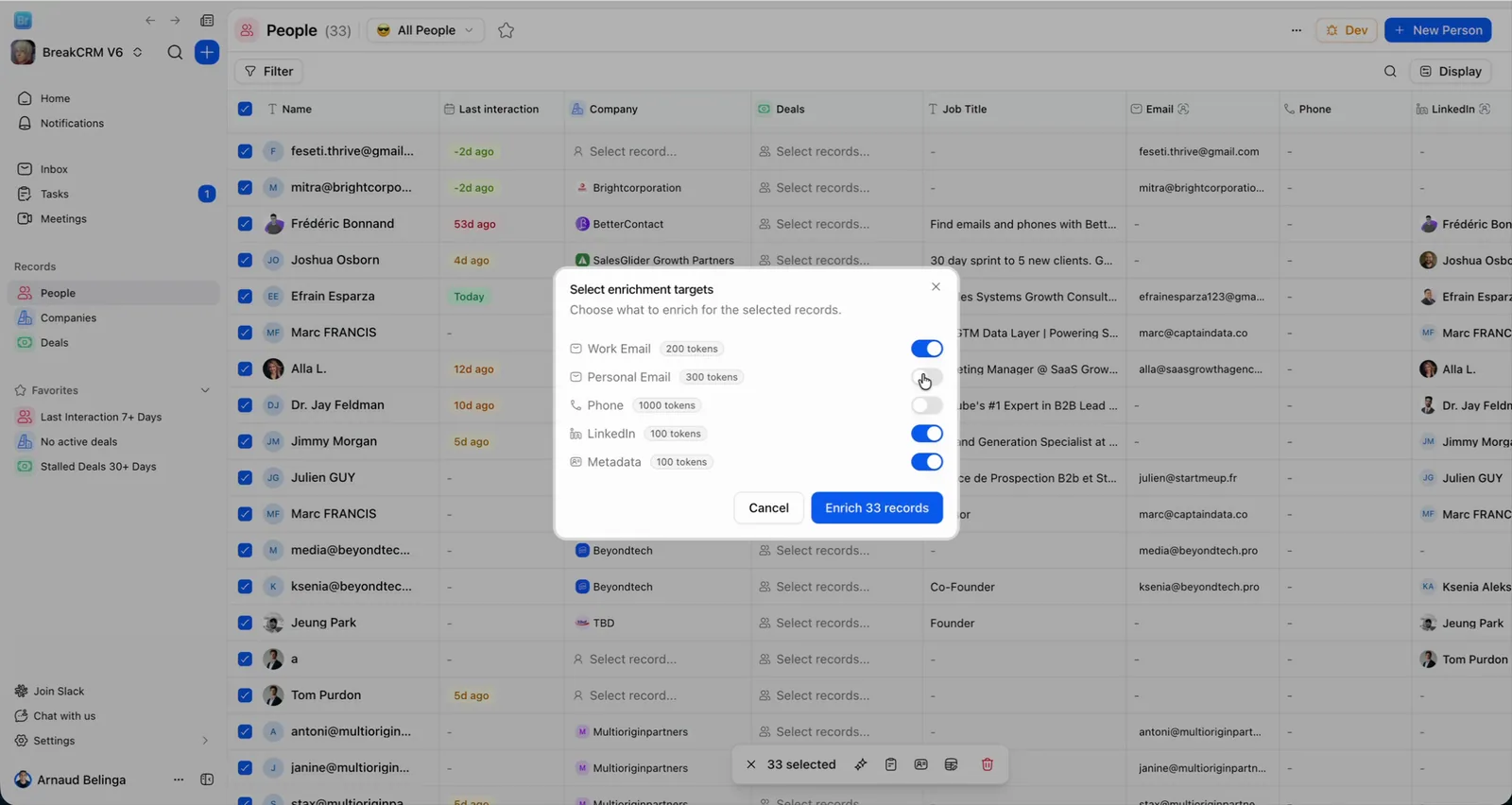The height and width of the screenshot is (805, 1512).
Task: Open Stalled Deals 30+ Days favorite
Action: pyautogui.click(x=98, y=466)
